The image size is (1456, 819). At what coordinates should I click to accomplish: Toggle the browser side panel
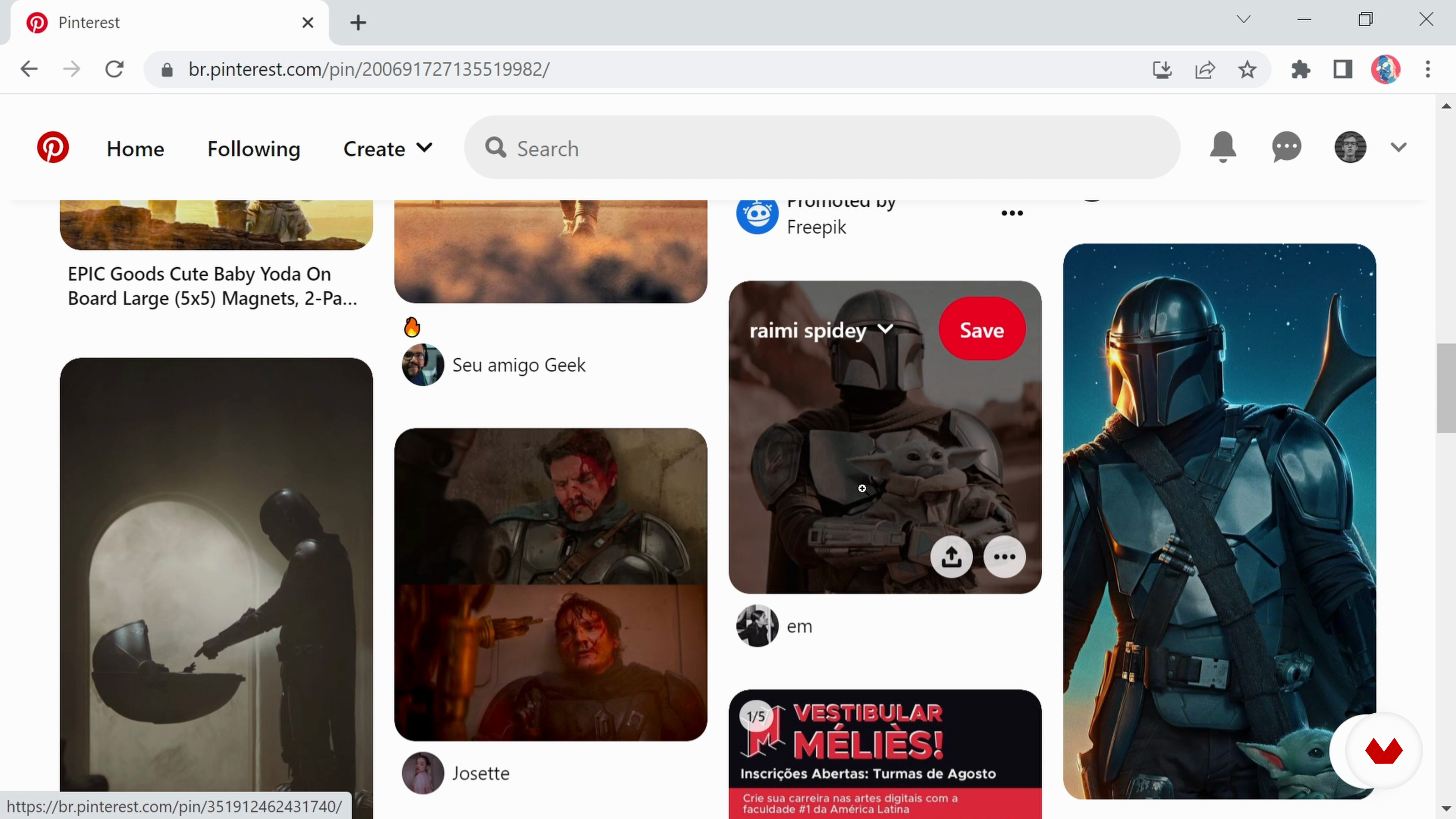(x=1343, y=69)
